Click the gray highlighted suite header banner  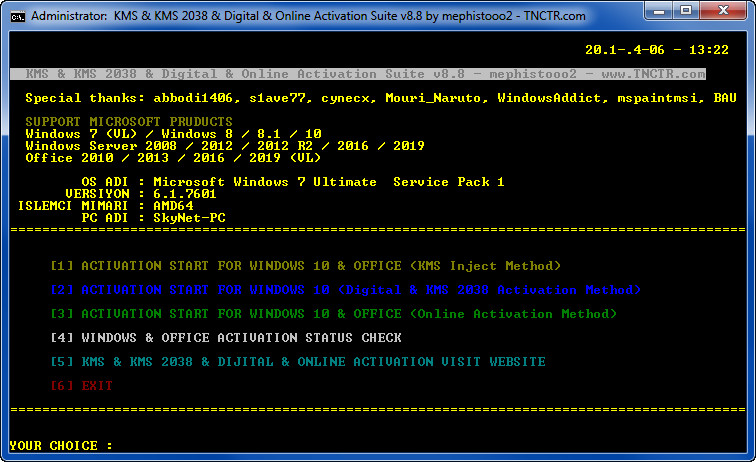(x=358, y=74)
